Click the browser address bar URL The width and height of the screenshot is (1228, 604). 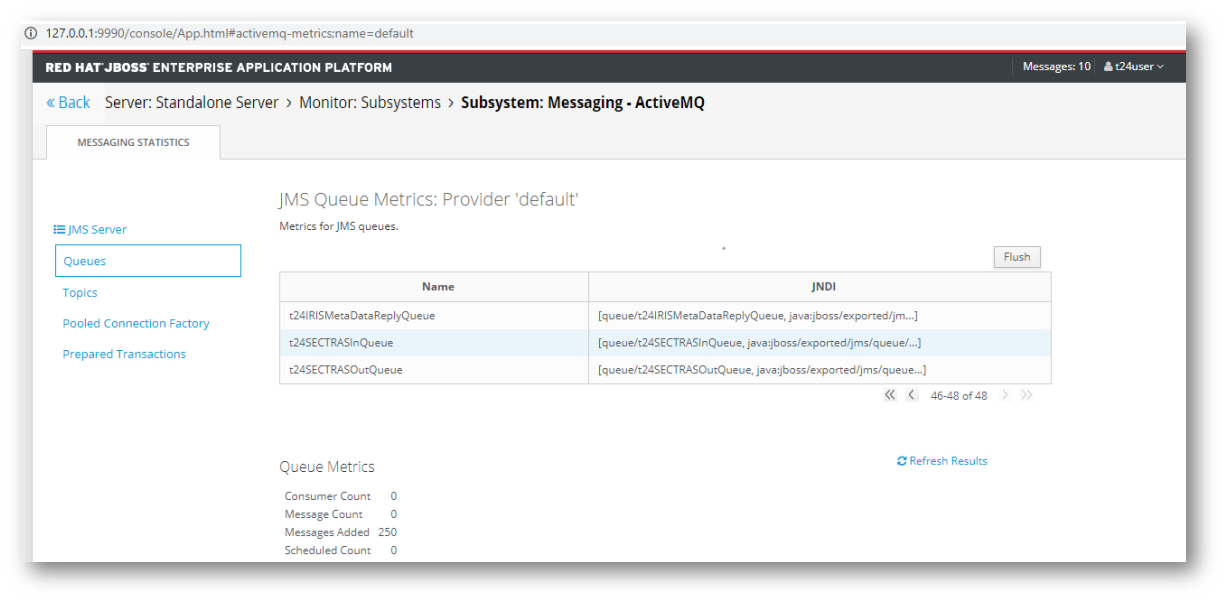pos(229,33)
